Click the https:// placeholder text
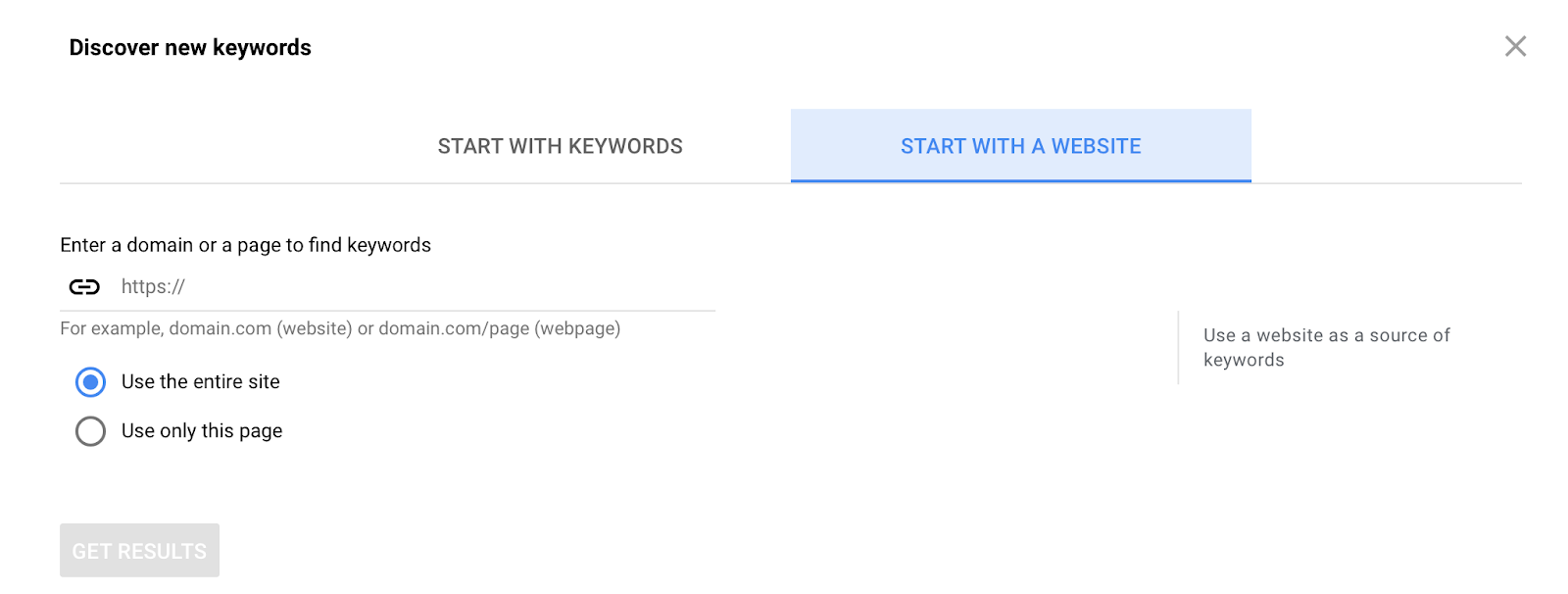The image size is (1568, 594). [153, 286]
